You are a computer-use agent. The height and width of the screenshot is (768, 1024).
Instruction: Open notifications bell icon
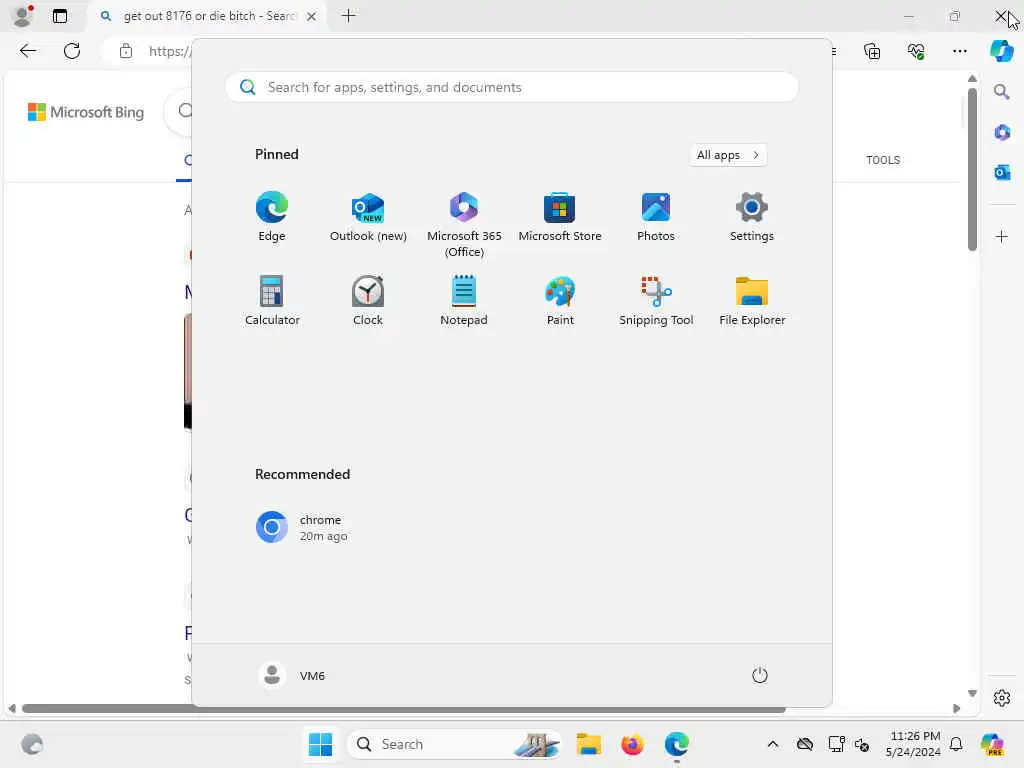(956, 744)
